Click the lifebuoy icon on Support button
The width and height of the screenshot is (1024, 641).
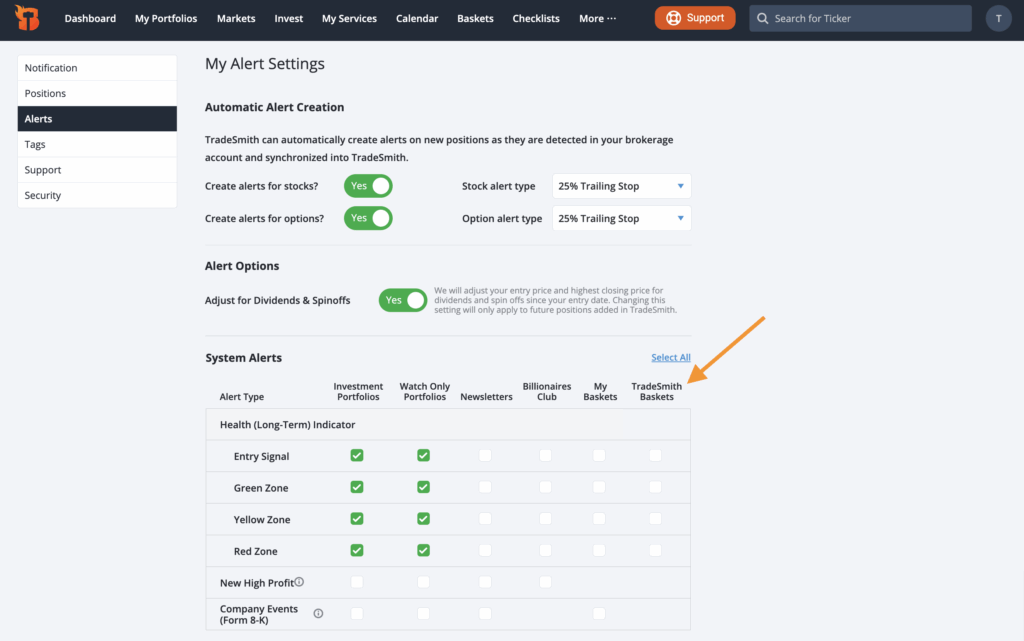(673, 18)
